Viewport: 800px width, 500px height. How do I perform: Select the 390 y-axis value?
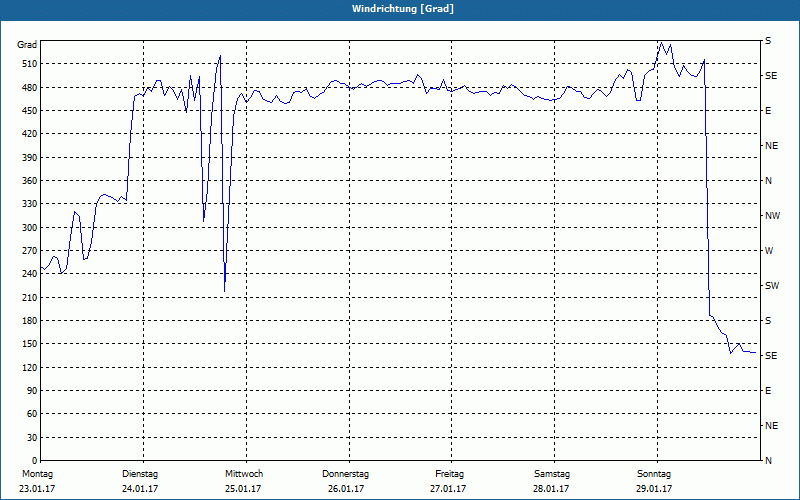click(x=30, y=158)
